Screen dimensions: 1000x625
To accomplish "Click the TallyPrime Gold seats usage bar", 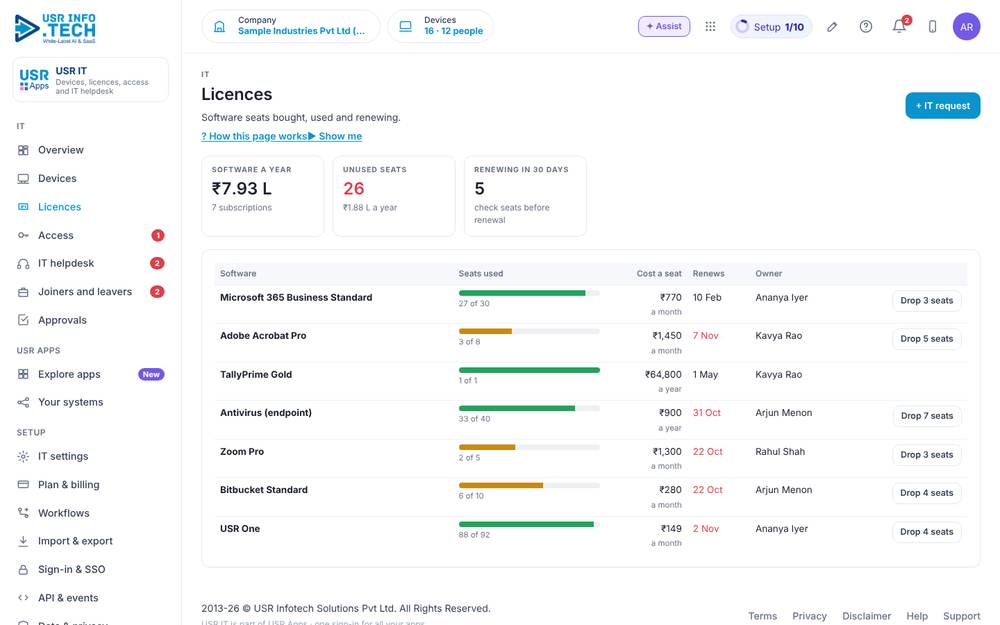I will click(529, 370).
